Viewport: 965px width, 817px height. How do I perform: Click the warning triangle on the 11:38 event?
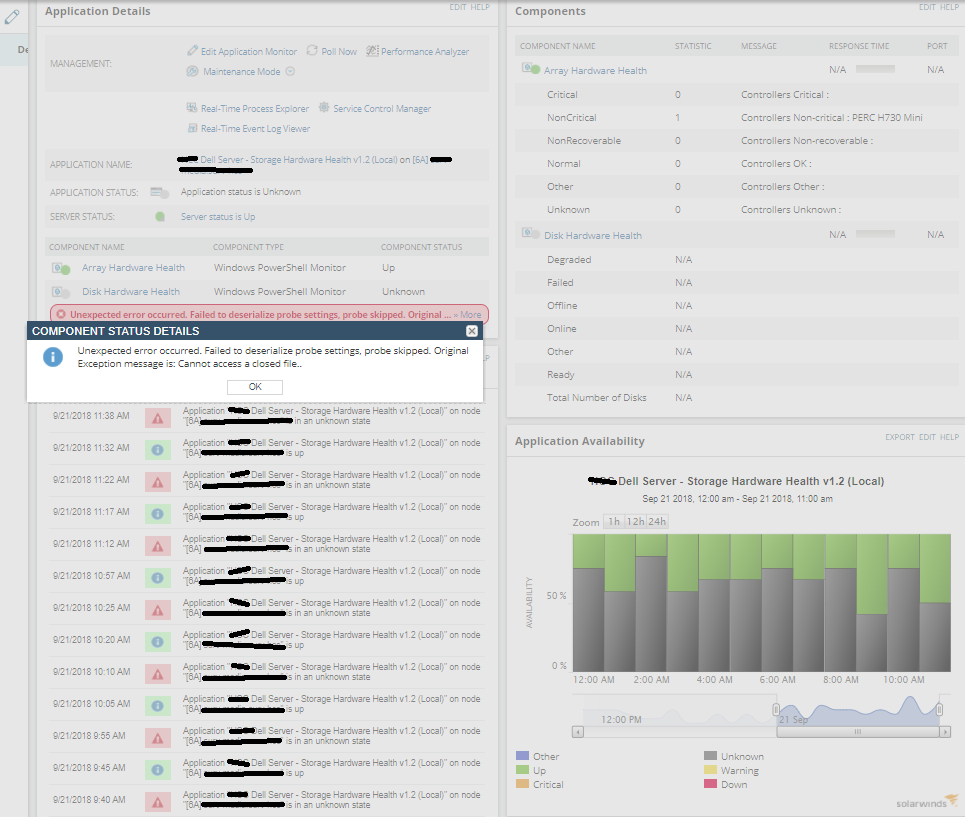[157, 417]
